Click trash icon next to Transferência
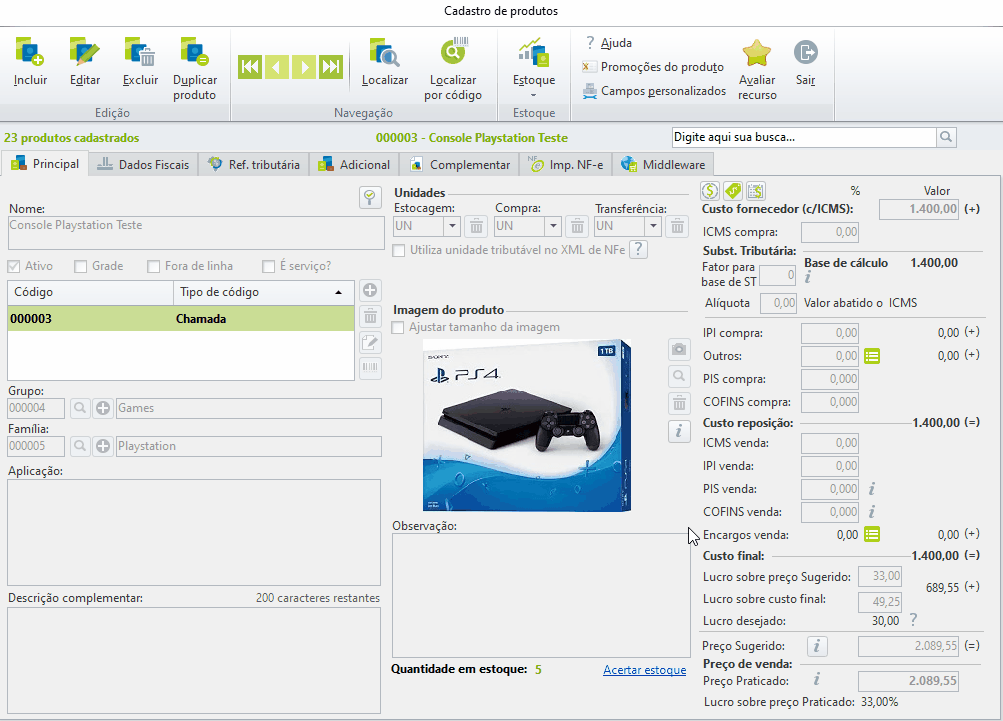1003x721 pixels. (677, 226)
